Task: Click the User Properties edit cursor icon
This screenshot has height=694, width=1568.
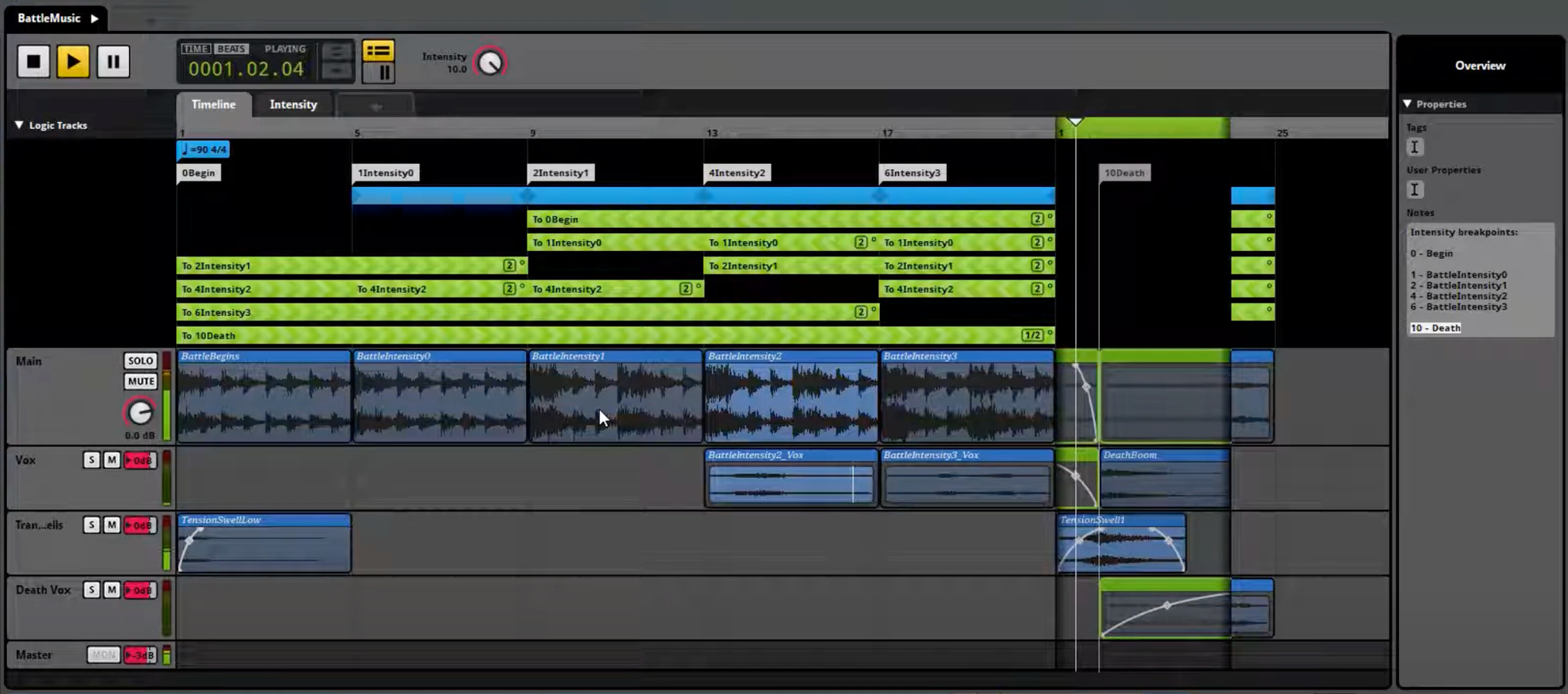Action: point(1414,189)
